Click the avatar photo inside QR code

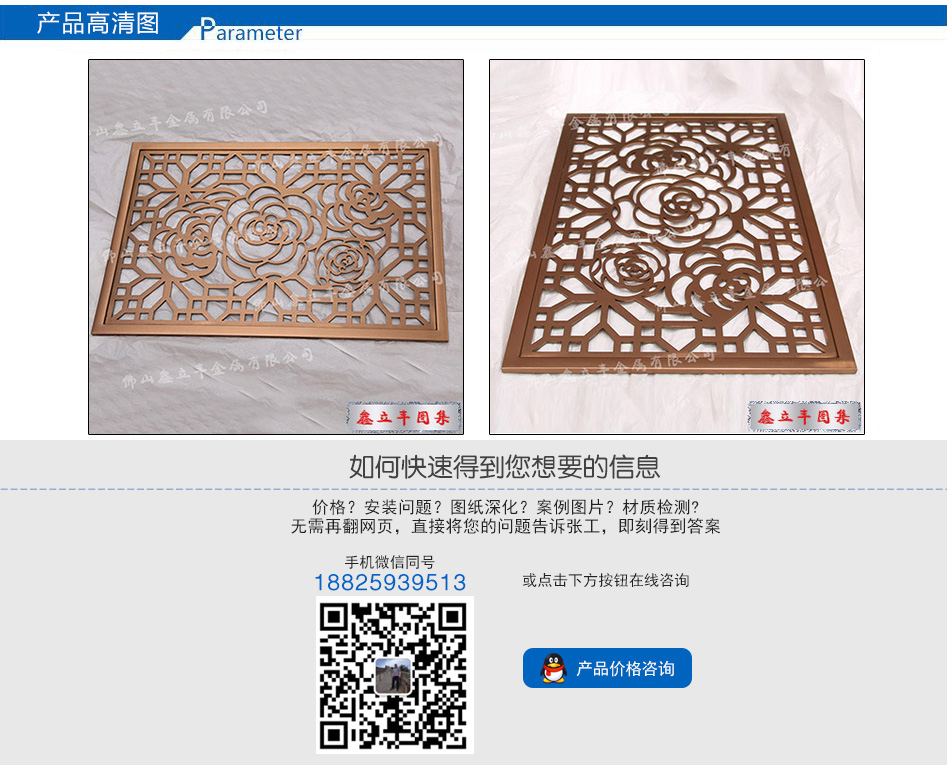[393, 675]
